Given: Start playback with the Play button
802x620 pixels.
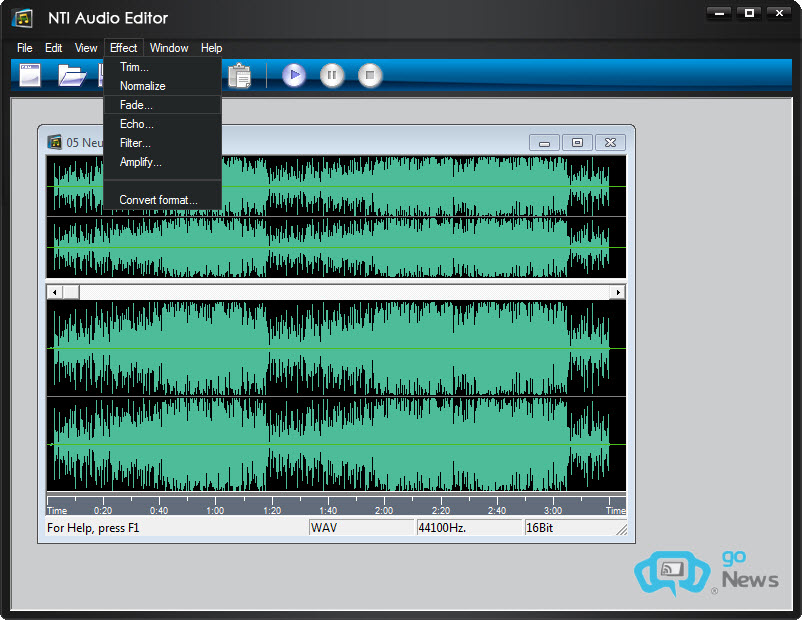Looking at the screenshot, I should (294, 75).
